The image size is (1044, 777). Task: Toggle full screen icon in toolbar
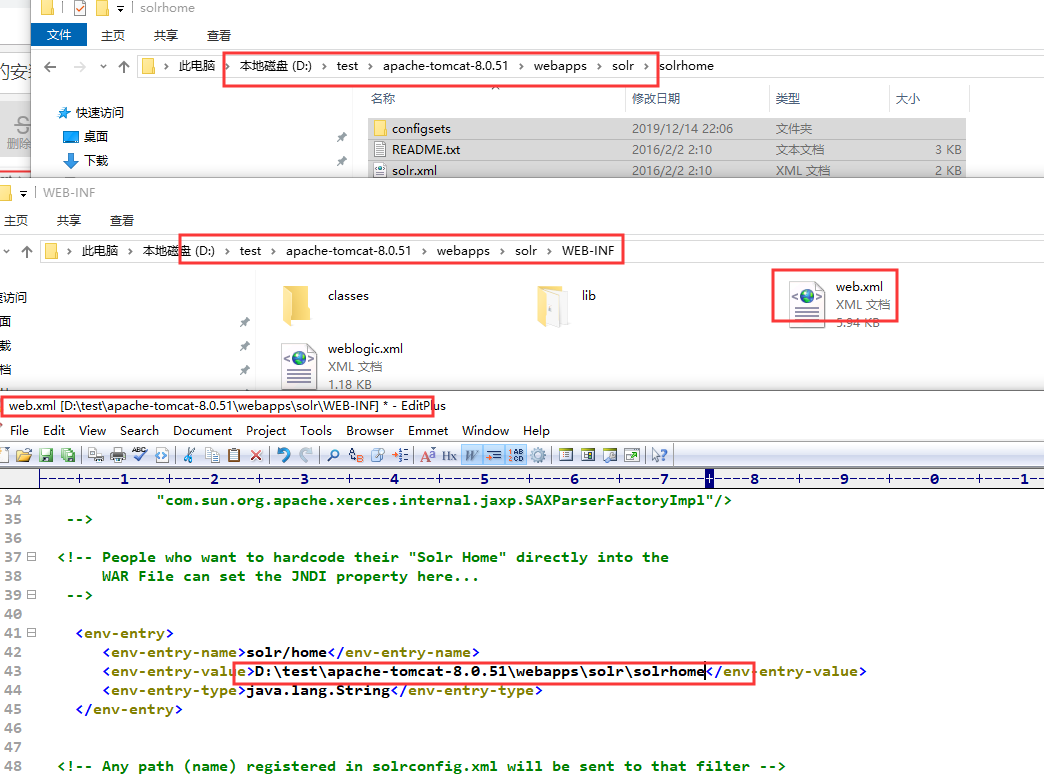pos(632,455)
